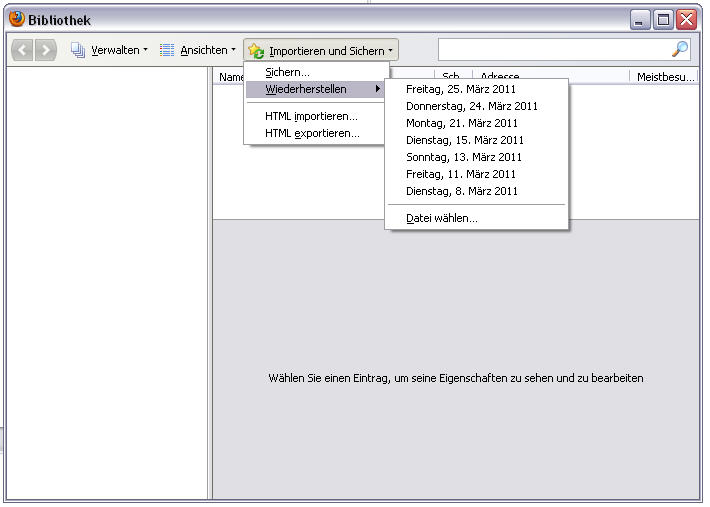Select Datei wählen... in submenu
Image resolution: width=710 pixels, height=507 pixels.
[441, 218]
